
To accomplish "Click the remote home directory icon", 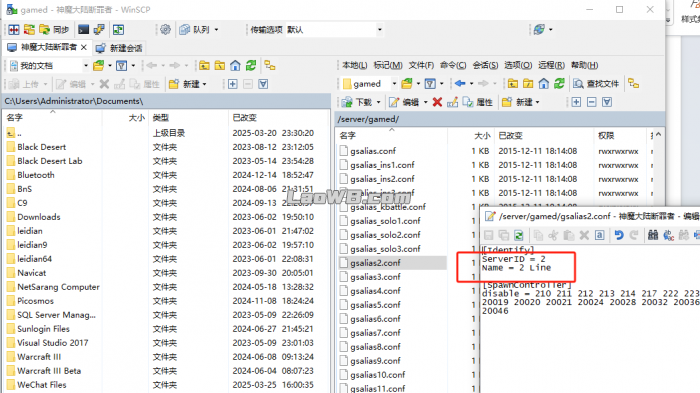I will click(x=543, y=84).
